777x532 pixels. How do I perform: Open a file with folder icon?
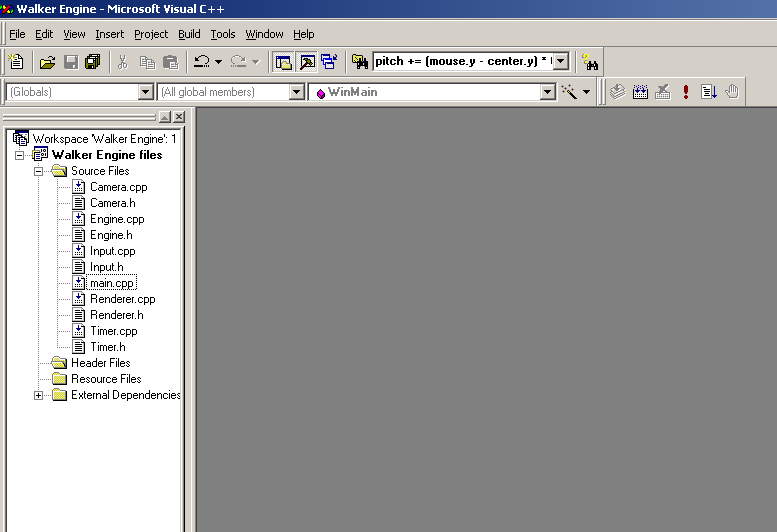pos(47,62)
